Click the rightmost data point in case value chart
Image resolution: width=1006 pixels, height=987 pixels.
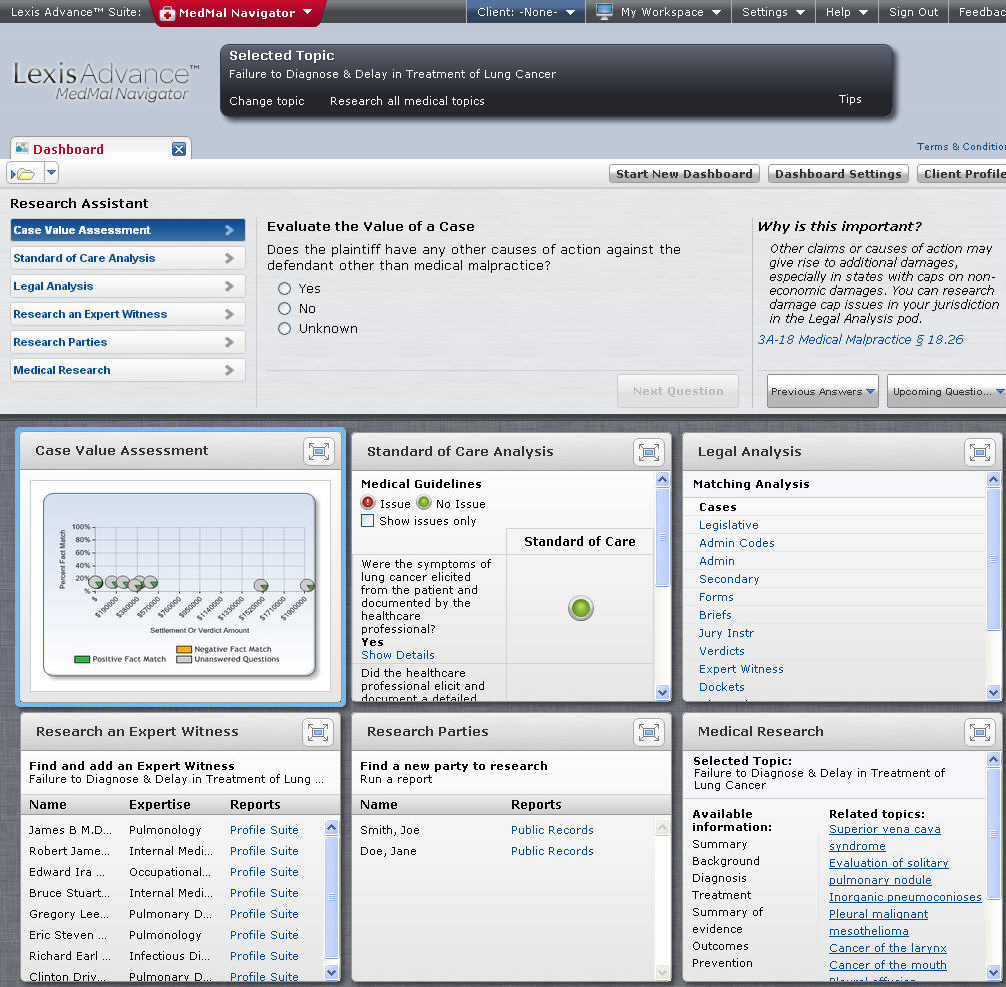pyautogui.click(x=308, y=585)
